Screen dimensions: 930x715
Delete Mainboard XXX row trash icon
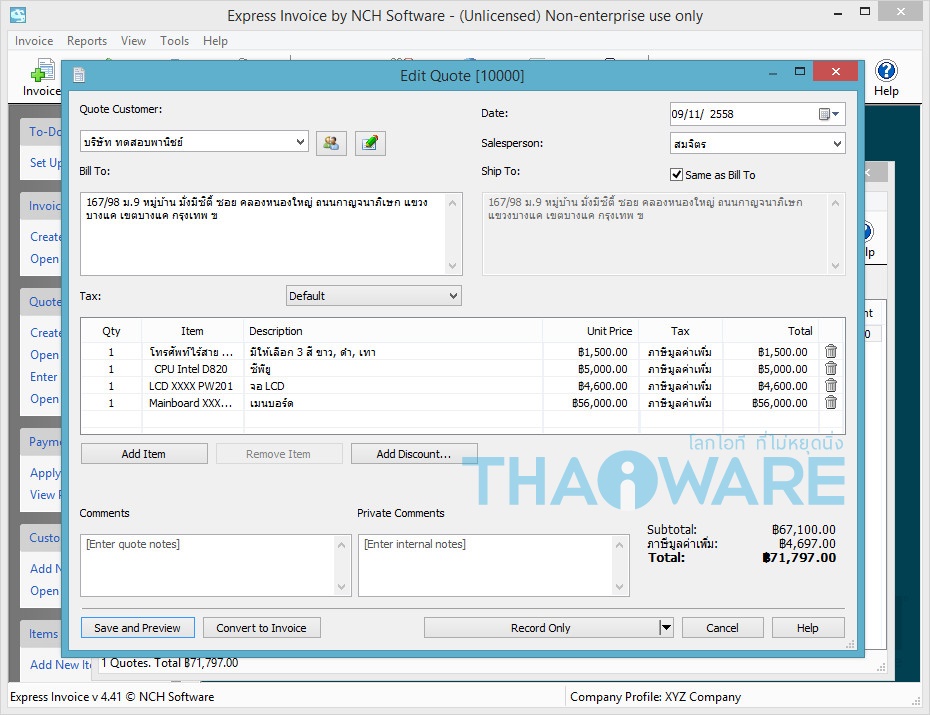coord(831,403)
